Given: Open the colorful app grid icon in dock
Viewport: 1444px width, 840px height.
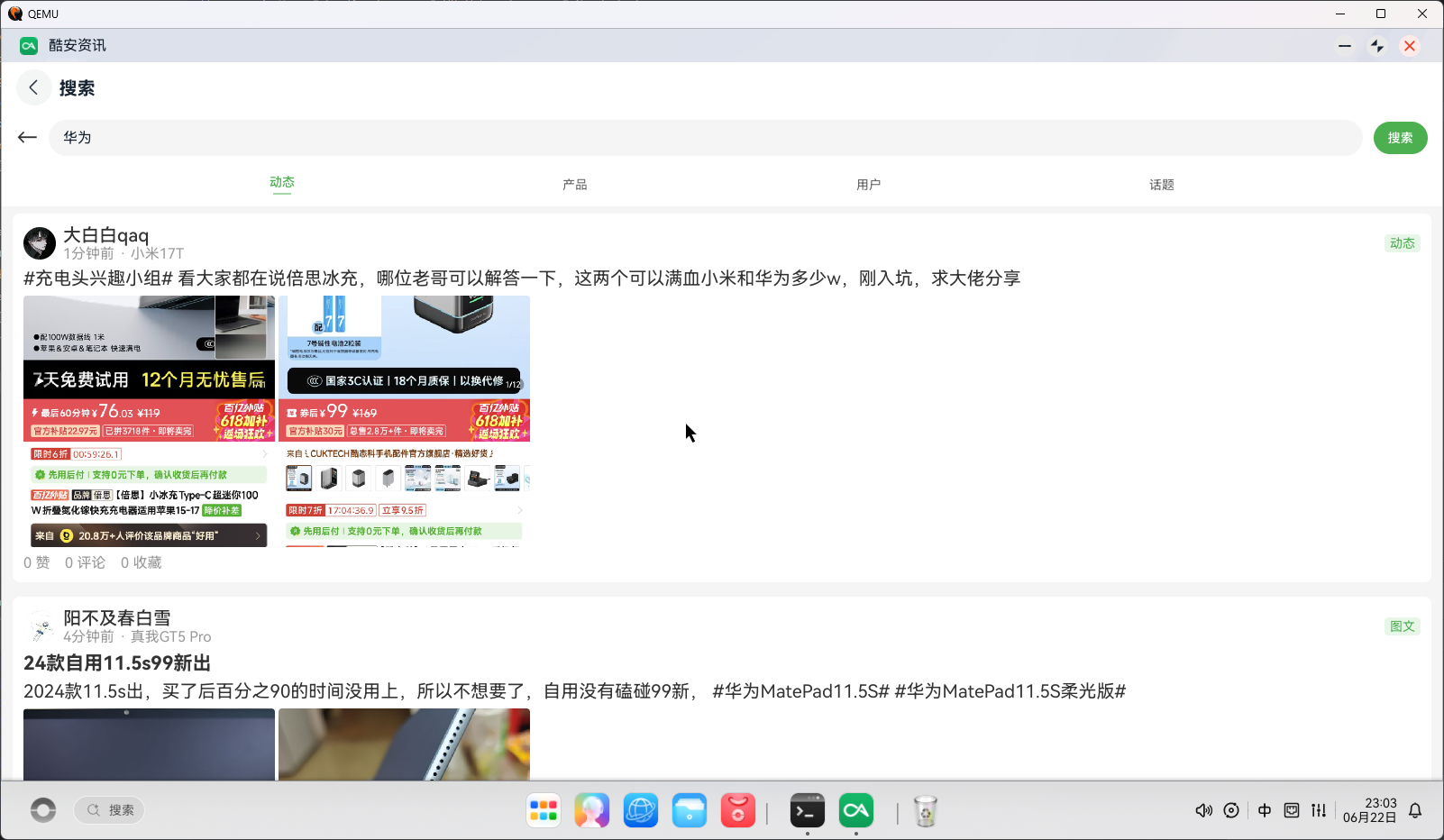Looking at the screenshot, I should click(544, 811).
